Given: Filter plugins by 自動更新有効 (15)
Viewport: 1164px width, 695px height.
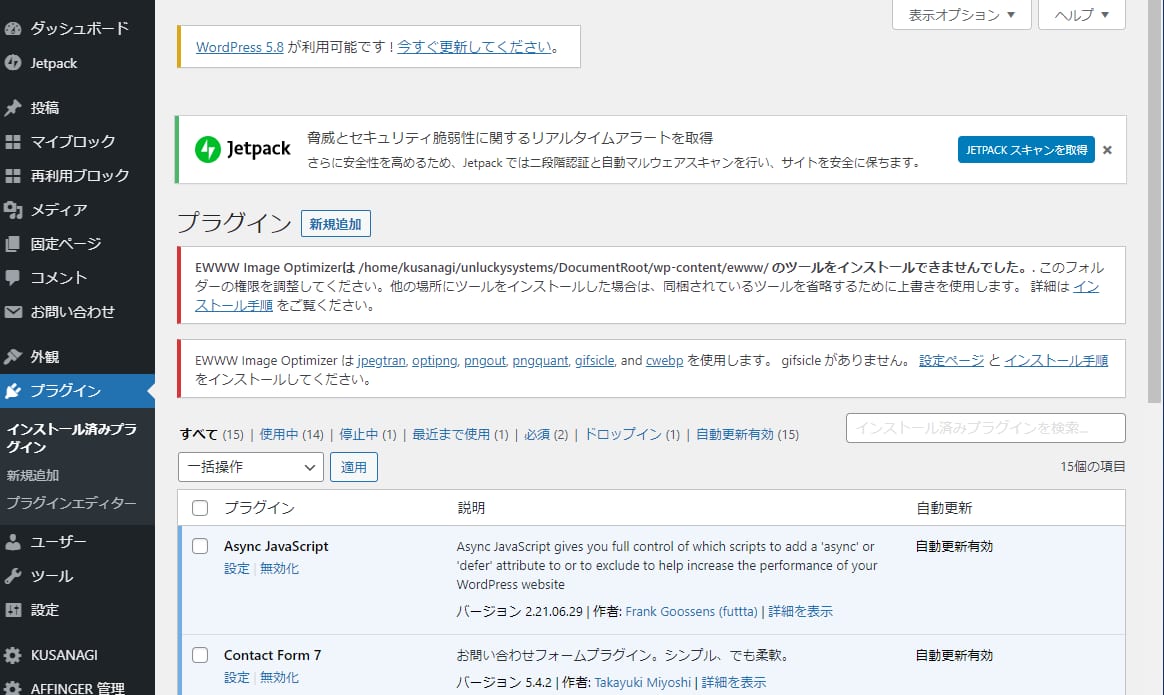Looking at the screenshot, I should (x=747, y=434).
